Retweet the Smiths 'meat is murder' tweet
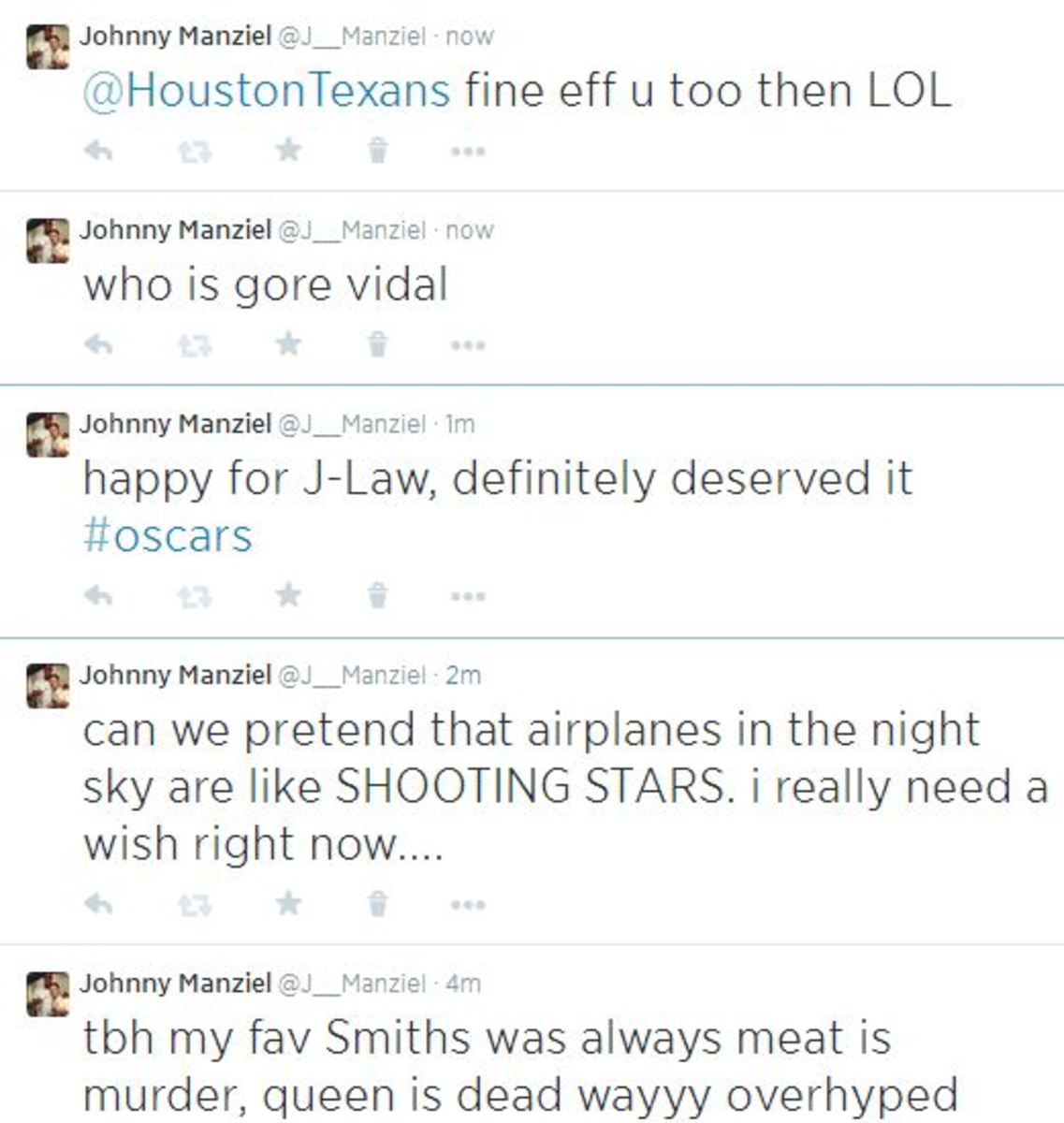This screenshot has height=1123, width=1064. click(193, 1120)
